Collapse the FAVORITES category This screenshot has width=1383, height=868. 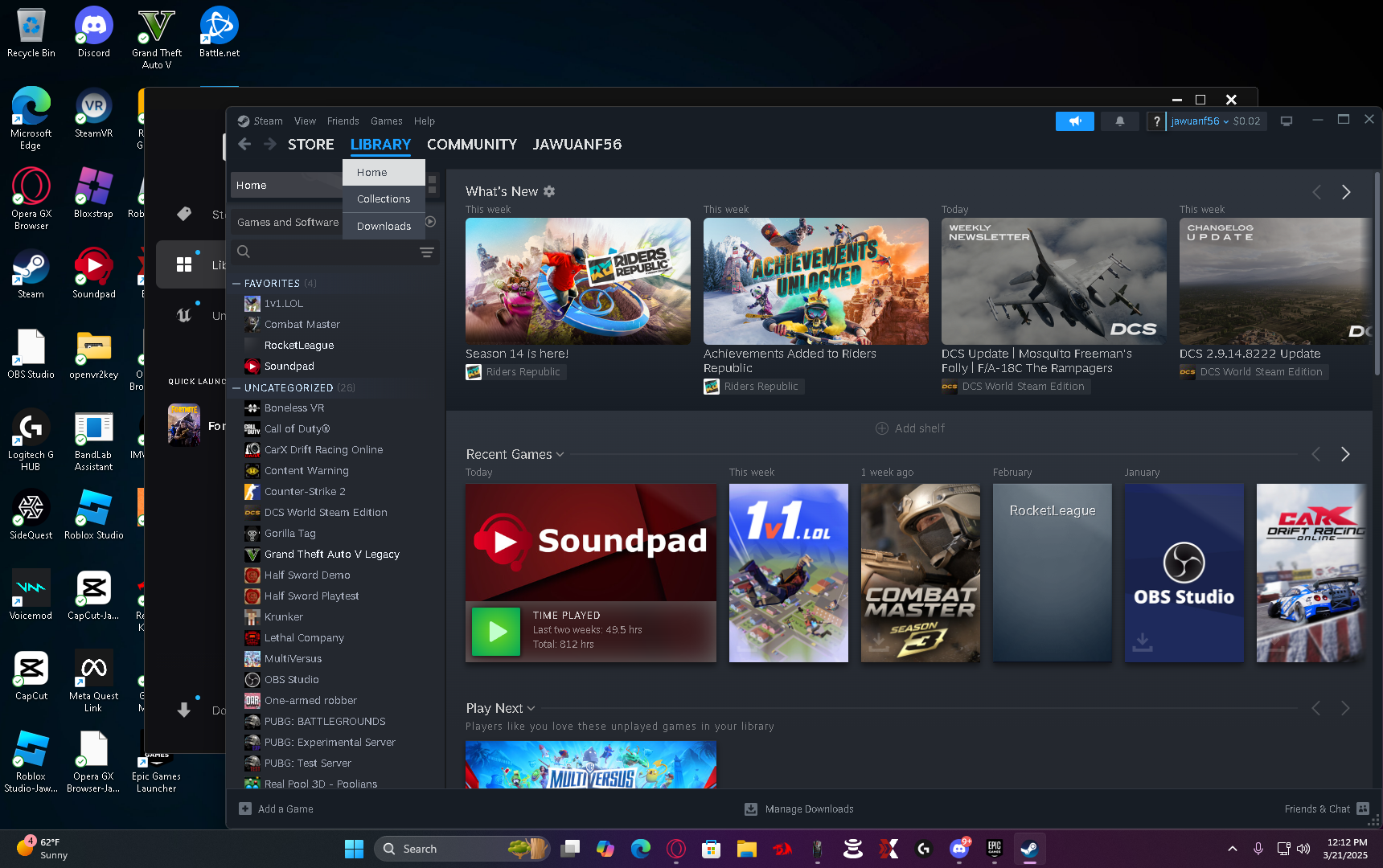pos(236,284)
